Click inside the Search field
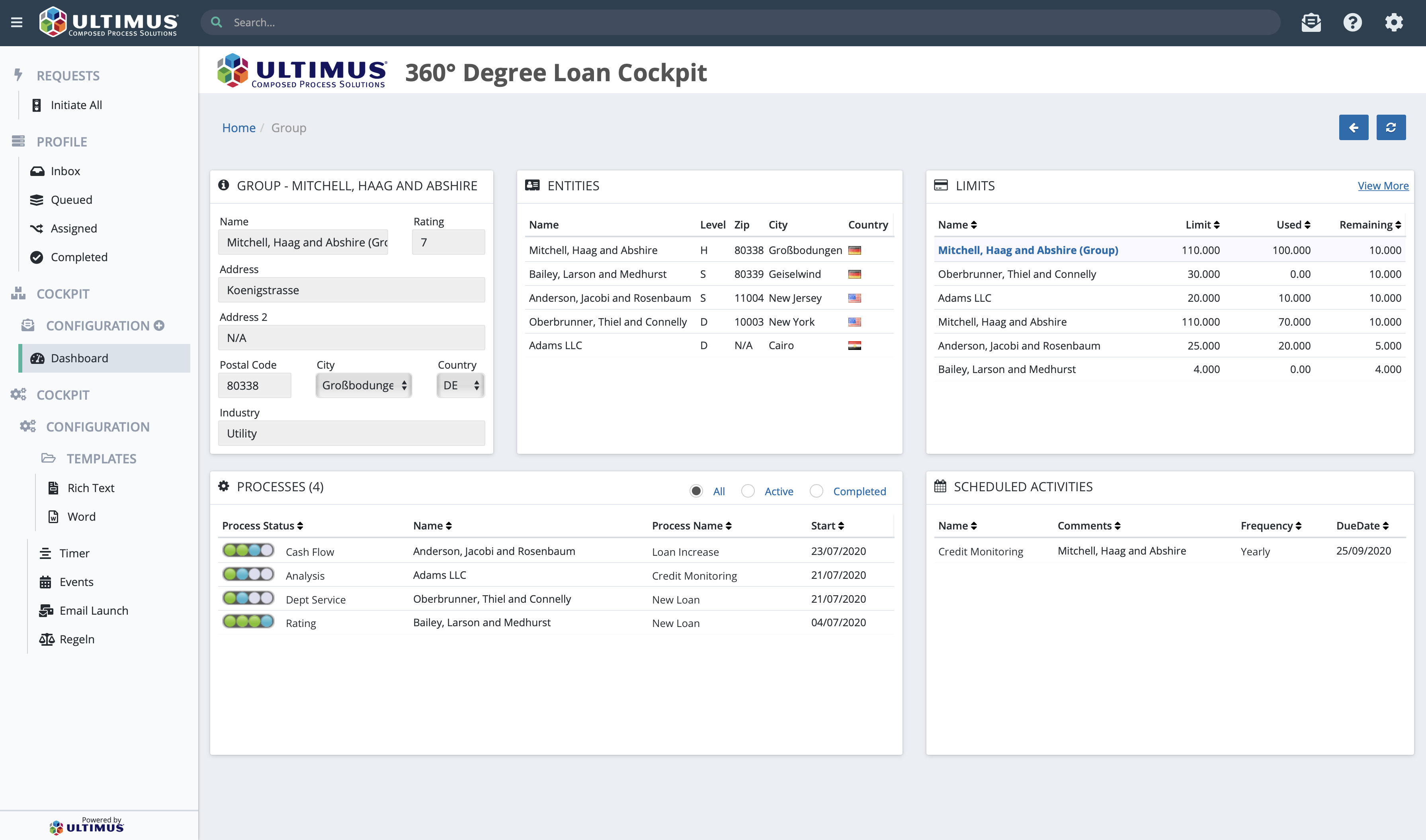 point(453,22)
